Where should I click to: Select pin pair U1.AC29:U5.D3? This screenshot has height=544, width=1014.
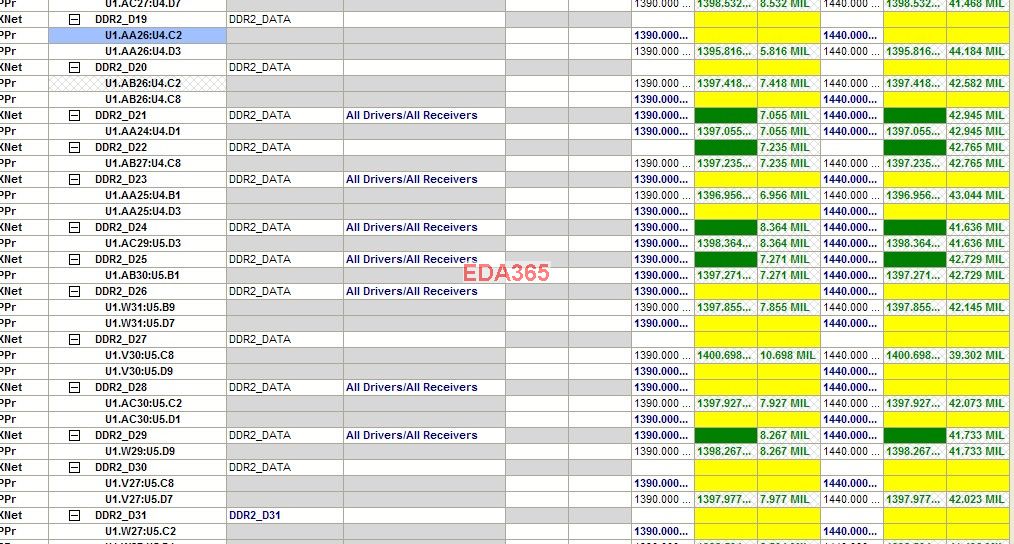(143, 243)
